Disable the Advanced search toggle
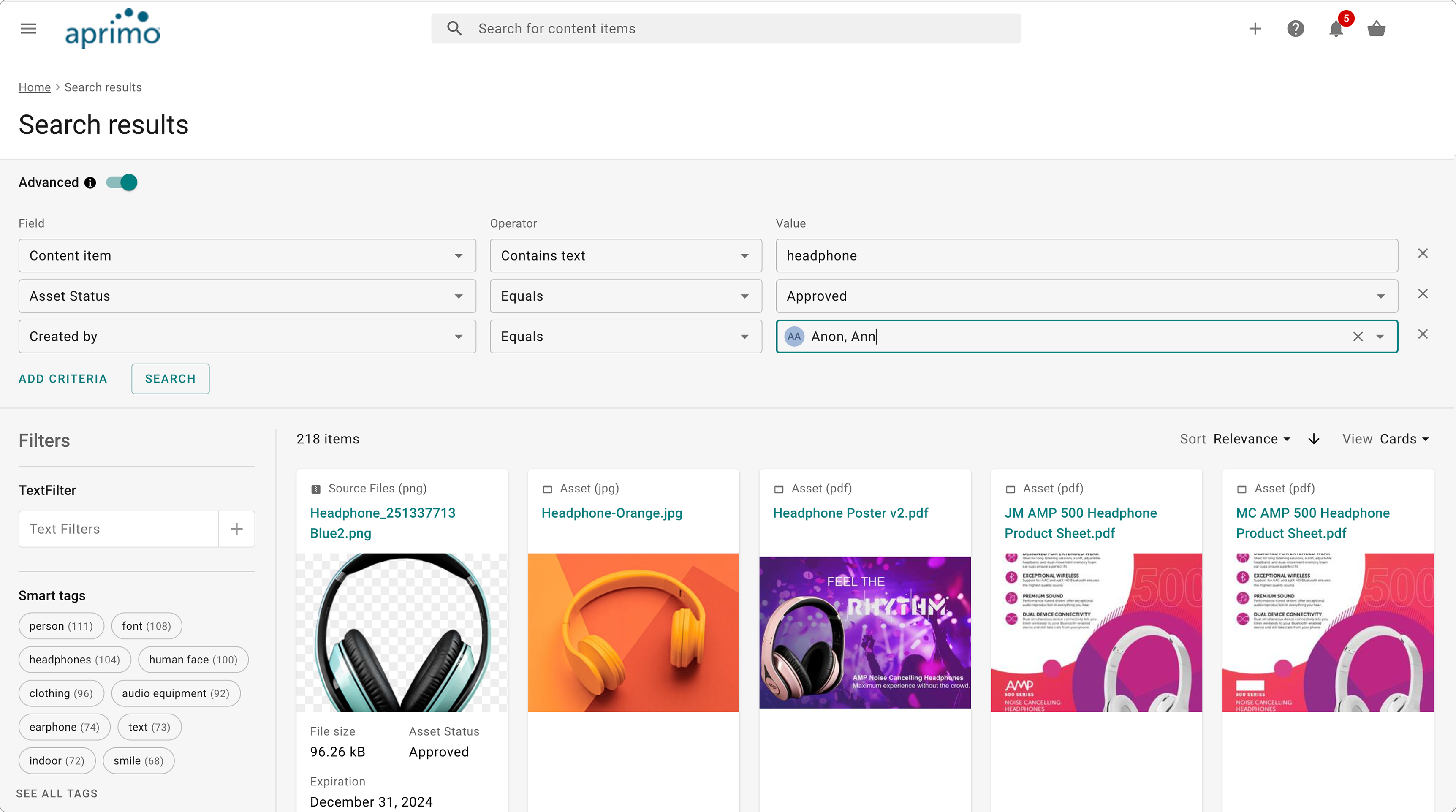 point(121,182)
